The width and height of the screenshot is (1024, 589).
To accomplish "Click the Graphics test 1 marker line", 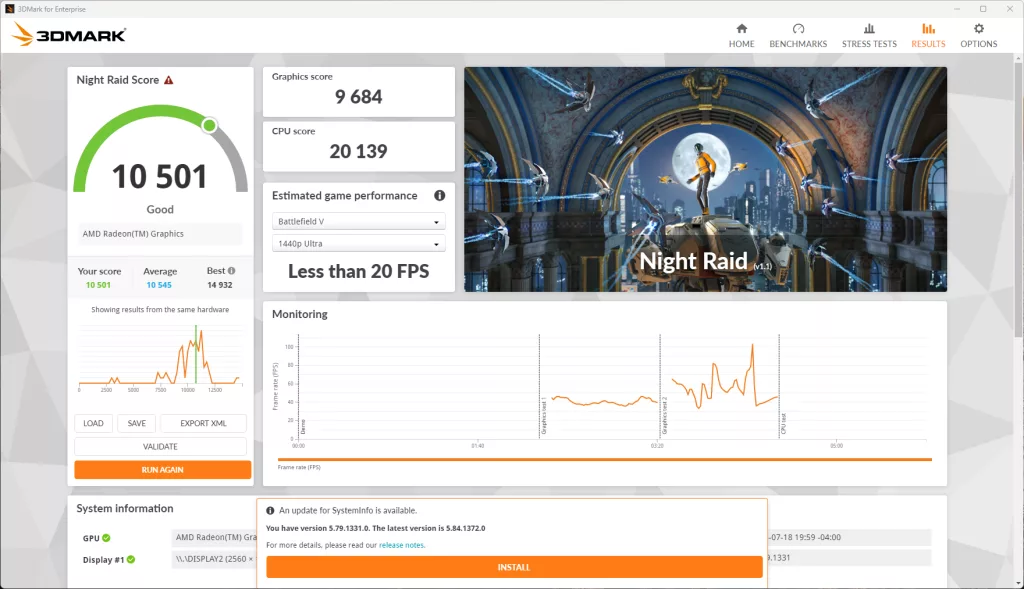I will click(x=539, y=386).
